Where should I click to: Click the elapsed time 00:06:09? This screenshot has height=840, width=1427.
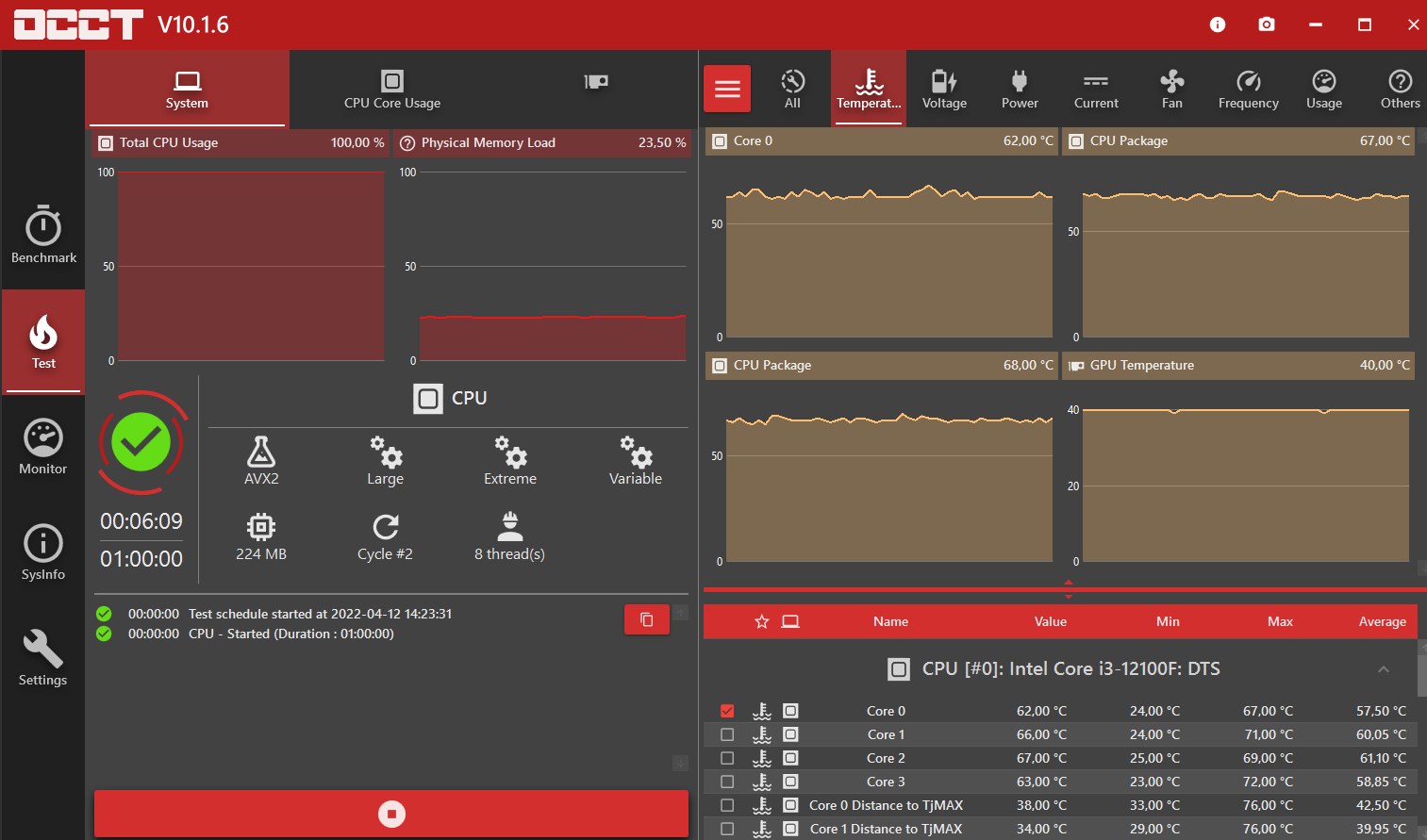141,521
